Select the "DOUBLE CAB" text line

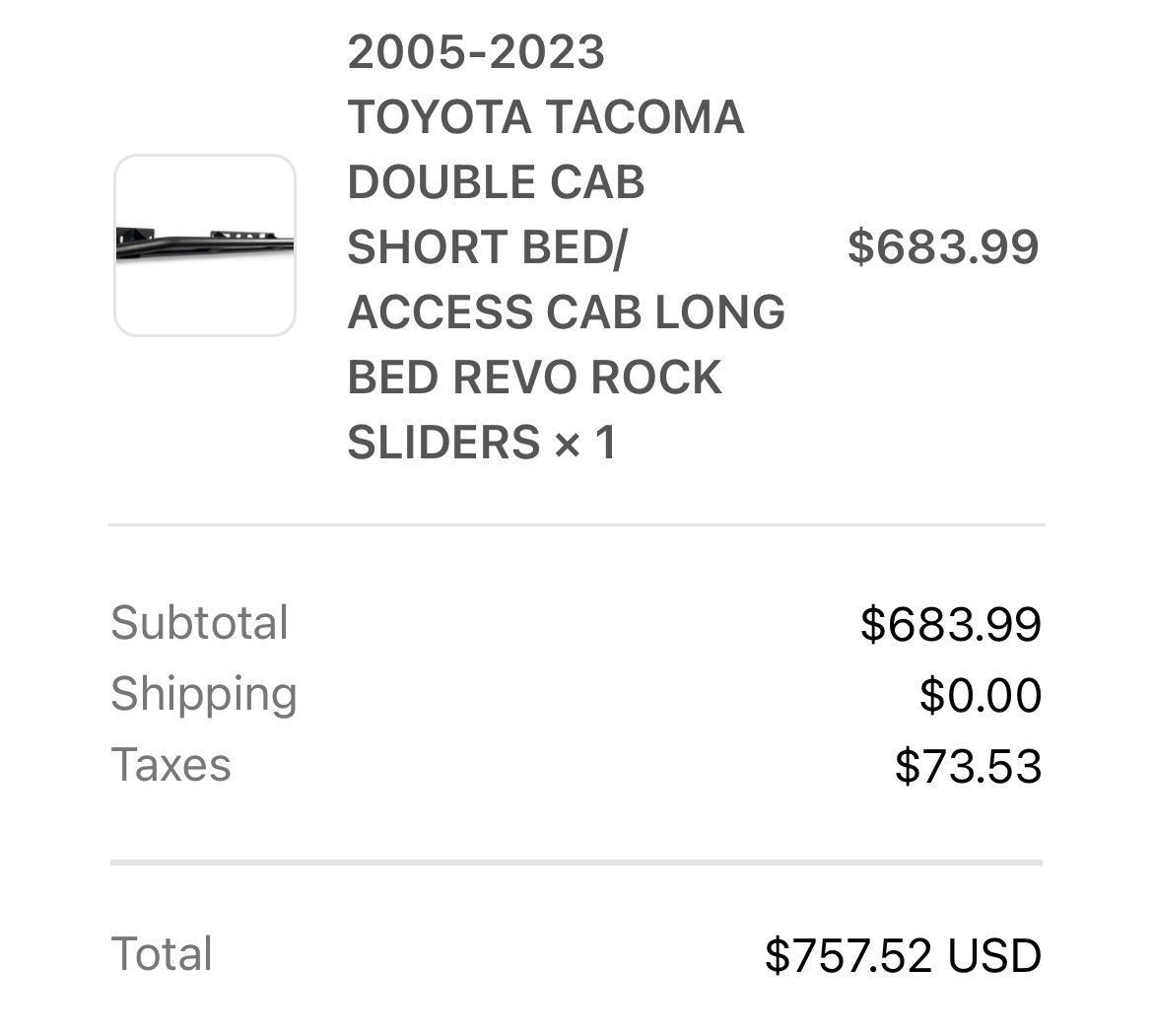(496, 182)
